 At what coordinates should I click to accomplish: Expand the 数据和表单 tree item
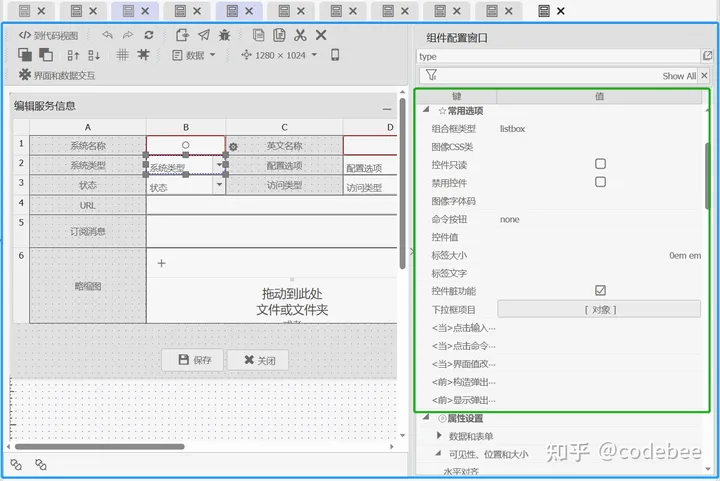(x=439, y=436)
